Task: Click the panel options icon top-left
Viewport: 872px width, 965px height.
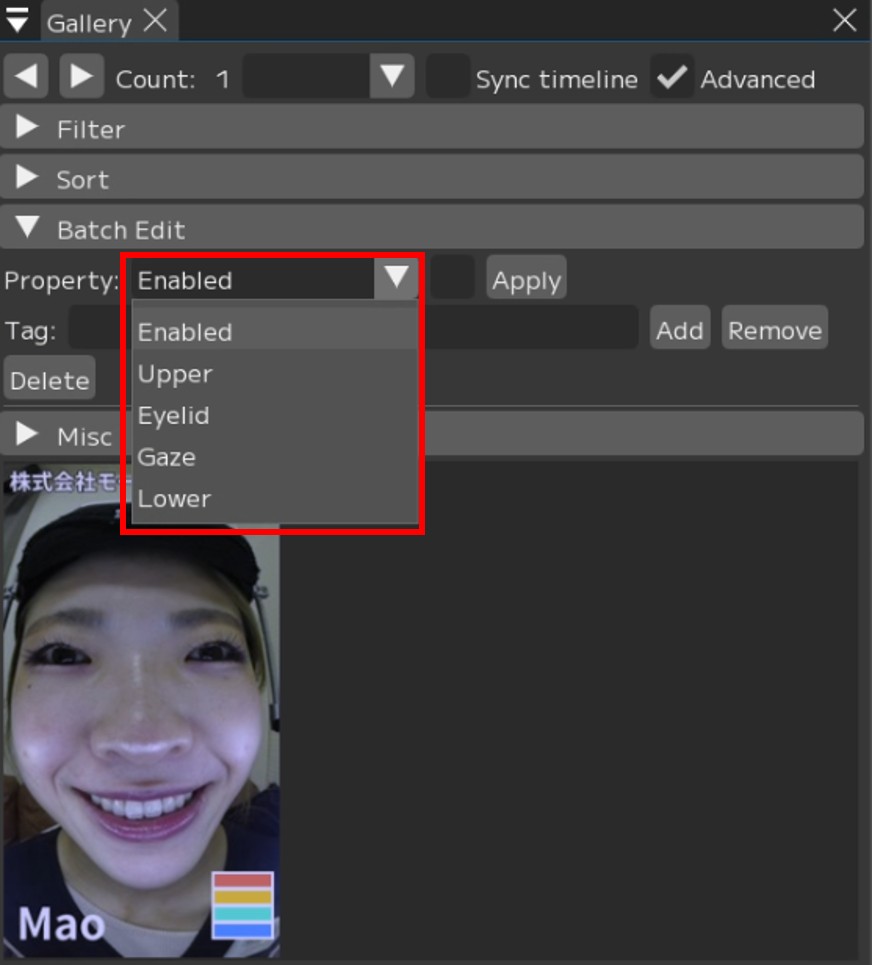Action: pyautogui.click(x=18, y=19)
